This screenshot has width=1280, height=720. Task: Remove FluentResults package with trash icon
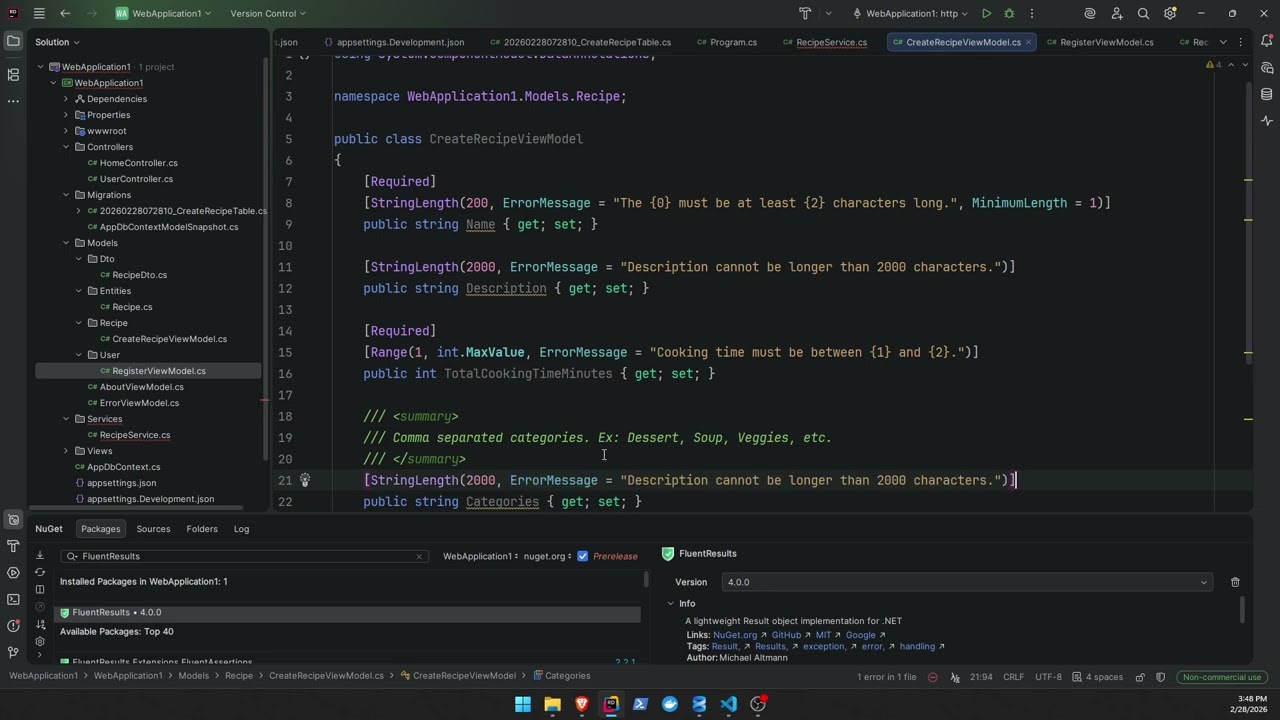pyautogui.click(x=1235, y=582)
